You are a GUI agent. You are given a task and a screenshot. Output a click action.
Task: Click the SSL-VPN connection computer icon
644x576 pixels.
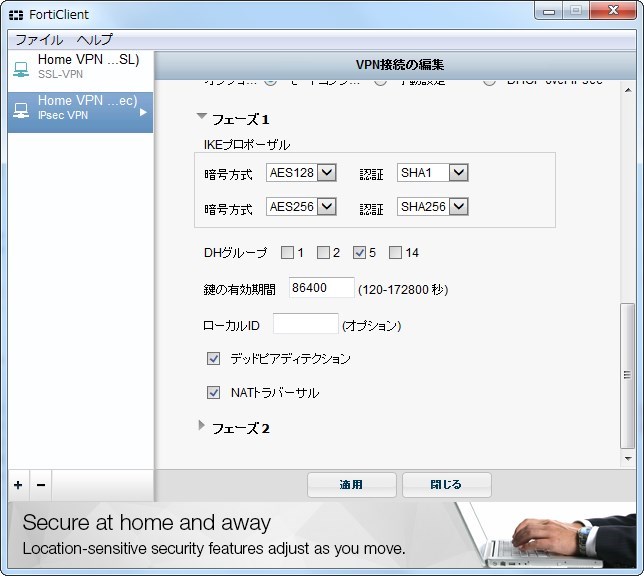tap(21, 69)
